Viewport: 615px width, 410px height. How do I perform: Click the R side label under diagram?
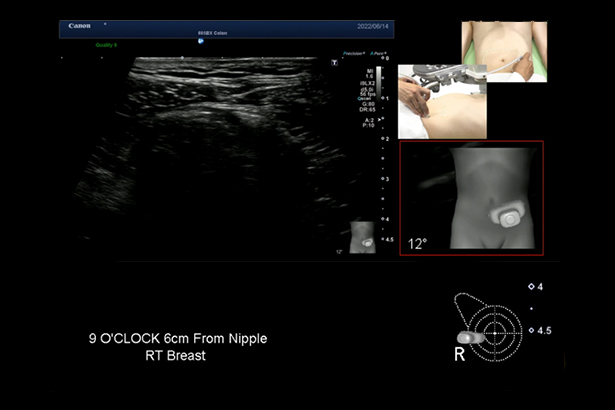tap(460, 354)
